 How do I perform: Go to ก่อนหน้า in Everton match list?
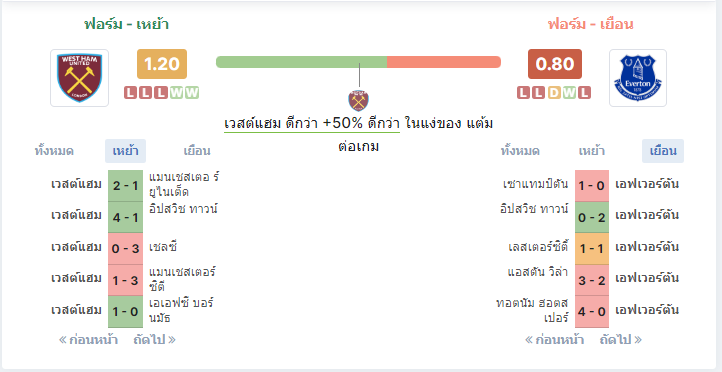[x=555, y=340]
